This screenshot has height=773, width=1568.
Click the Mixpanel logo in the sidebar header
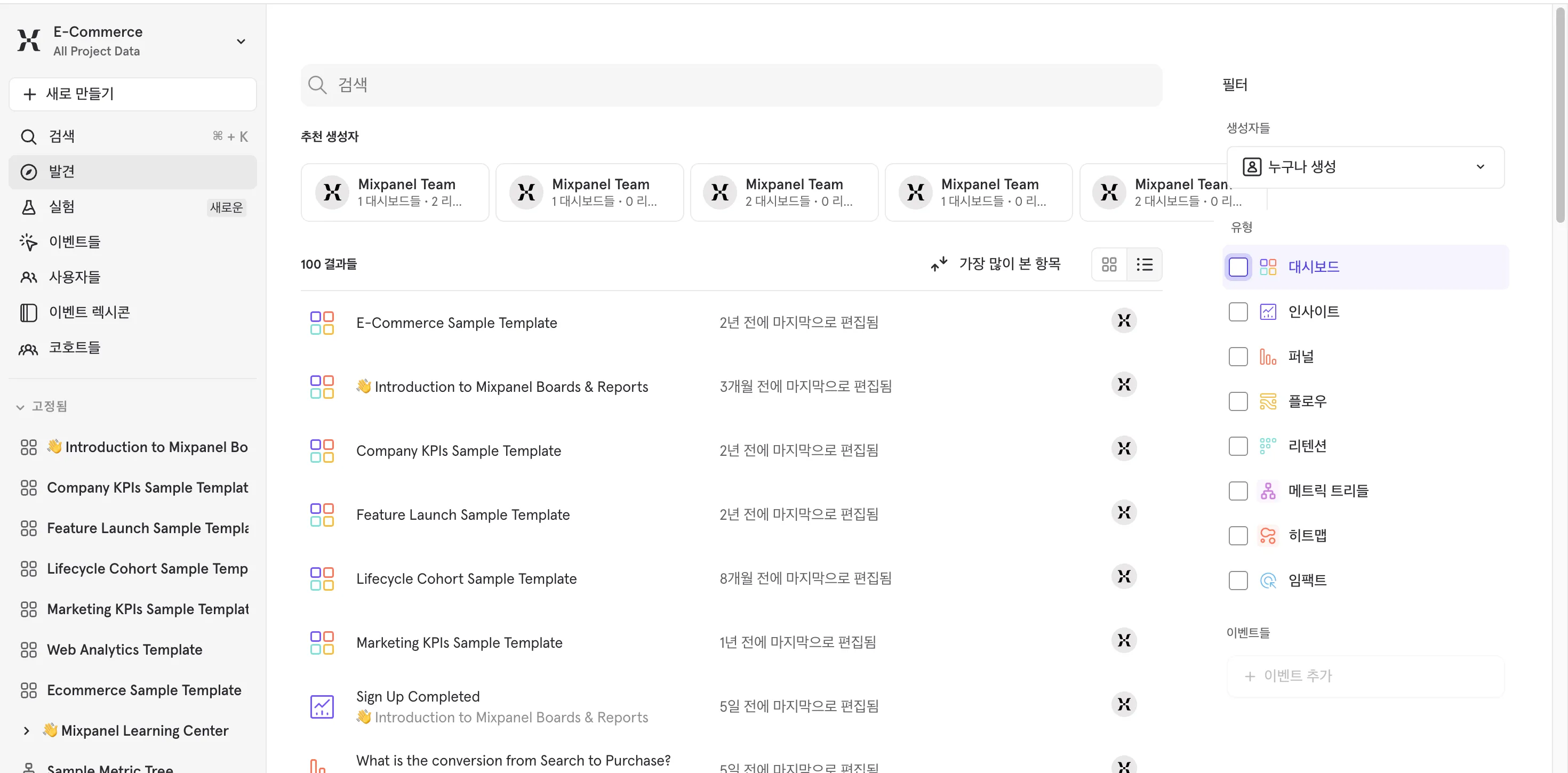[x=29, y=41]
